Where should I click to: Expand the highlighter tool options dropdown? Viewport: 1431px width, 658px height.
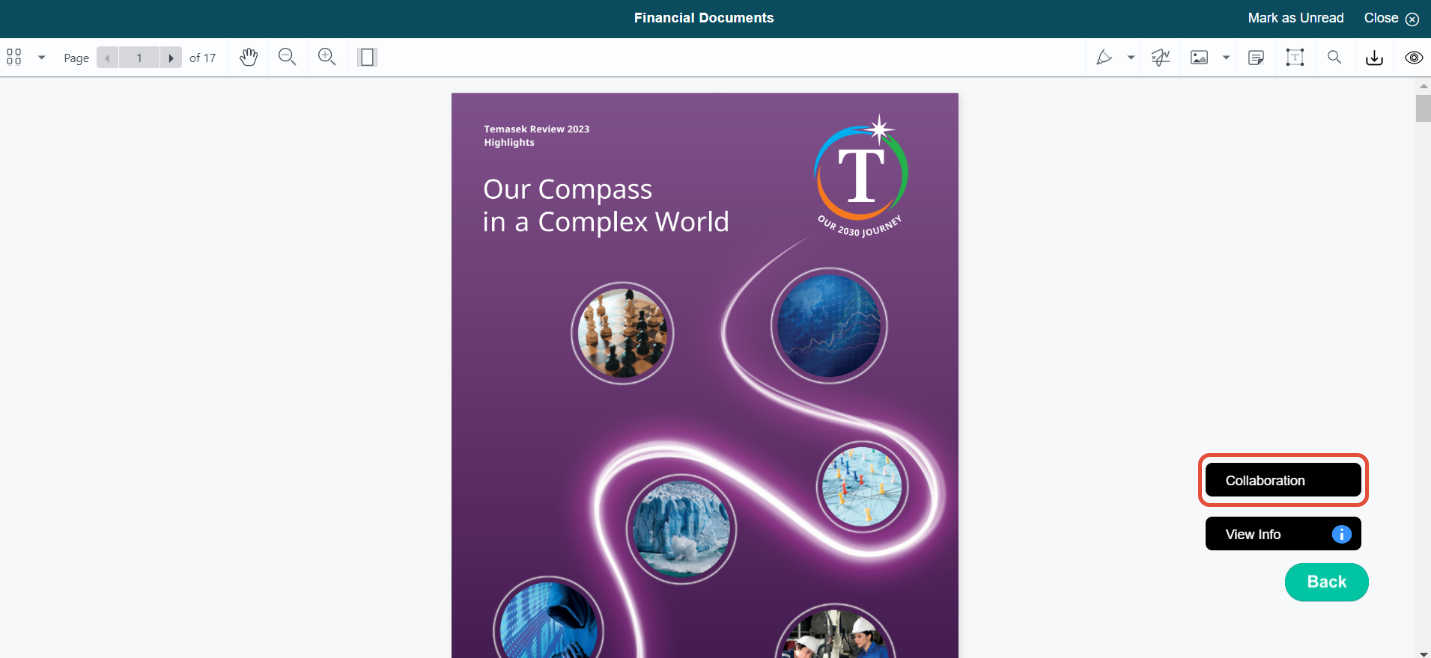1131,57
